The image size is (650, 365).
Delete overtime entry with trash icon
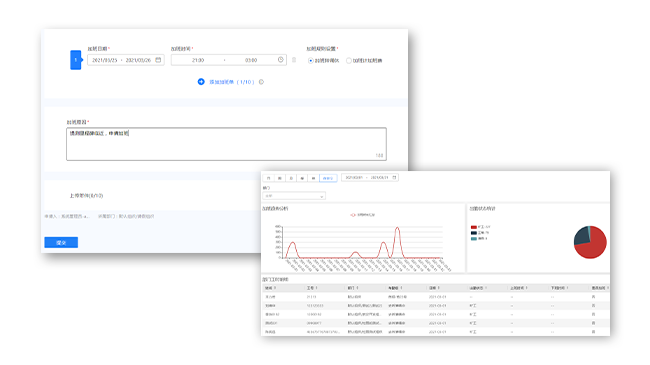coord(294,60)
